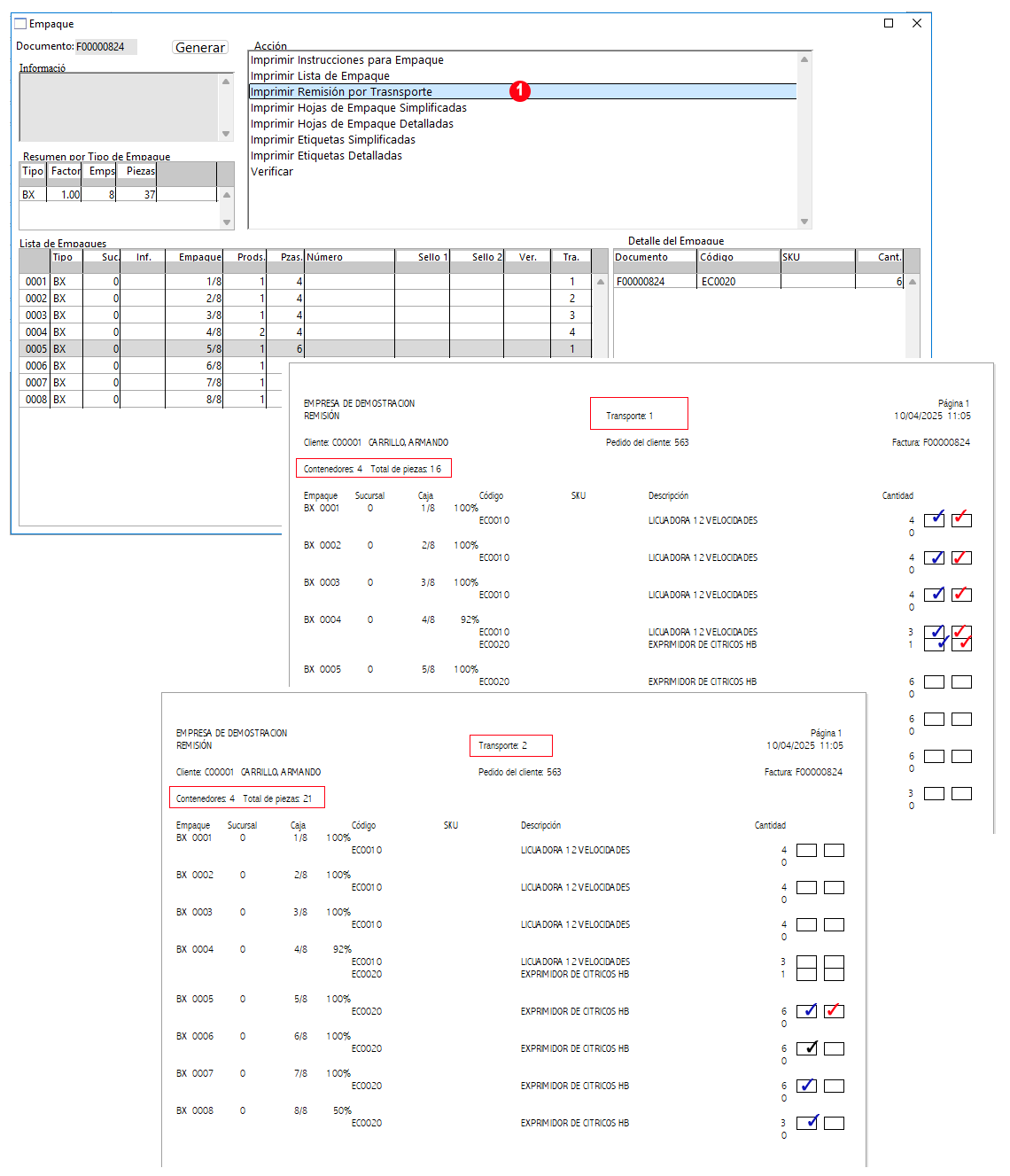
Task: Click the Lista de Empaques up scroll arrow
Action: (600, 282)
